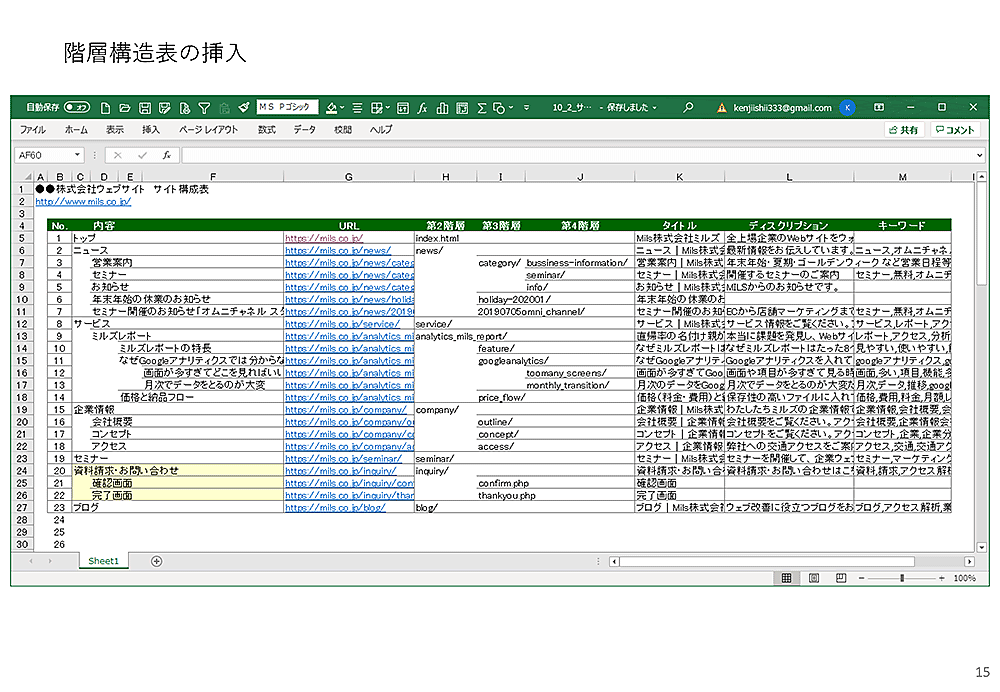Expand the Name Box dropdown arrow
The image size is (1000, 692).
pyautogui.click(x=77, y=155)
